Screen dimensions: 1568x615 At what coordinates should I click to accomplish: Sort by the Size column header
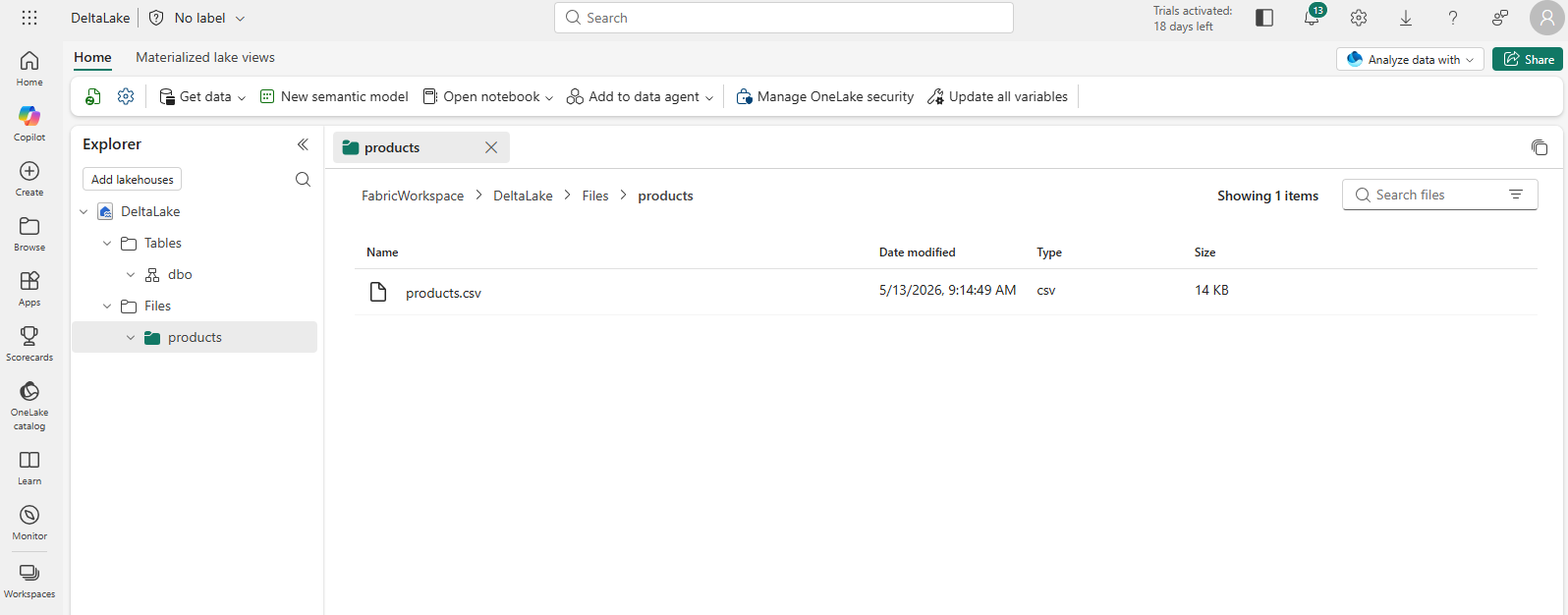click(x=1204, y=252)
